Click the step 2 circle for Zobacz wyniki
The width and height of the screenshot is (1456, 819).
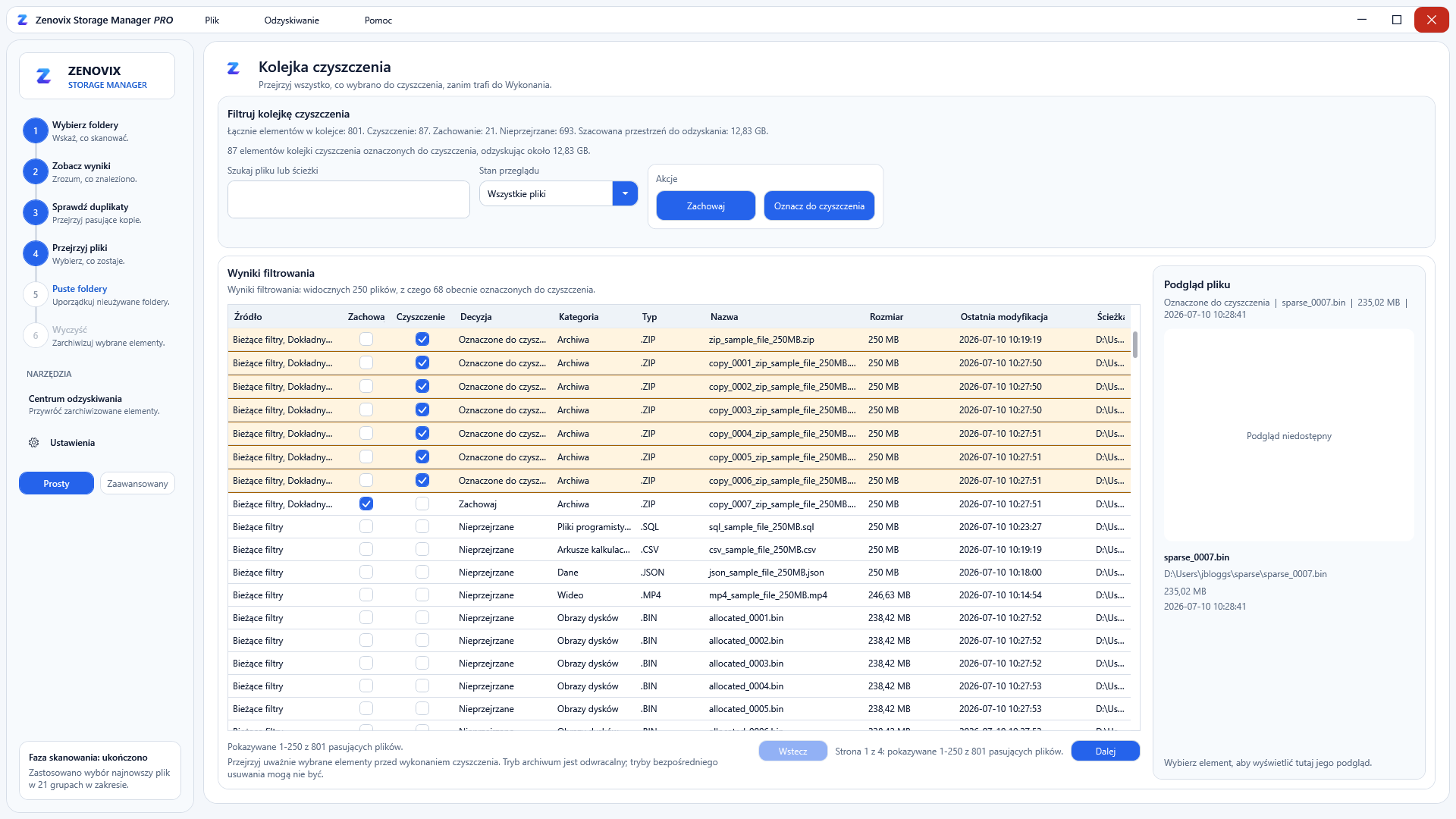pos(35,172)
